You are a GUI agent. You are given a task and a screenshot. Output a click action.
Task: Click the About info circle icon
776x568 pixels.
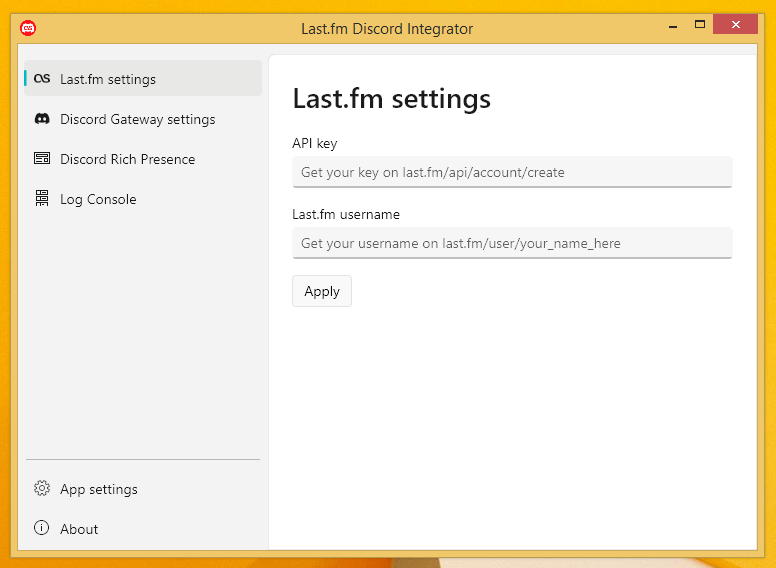[42, 528]
